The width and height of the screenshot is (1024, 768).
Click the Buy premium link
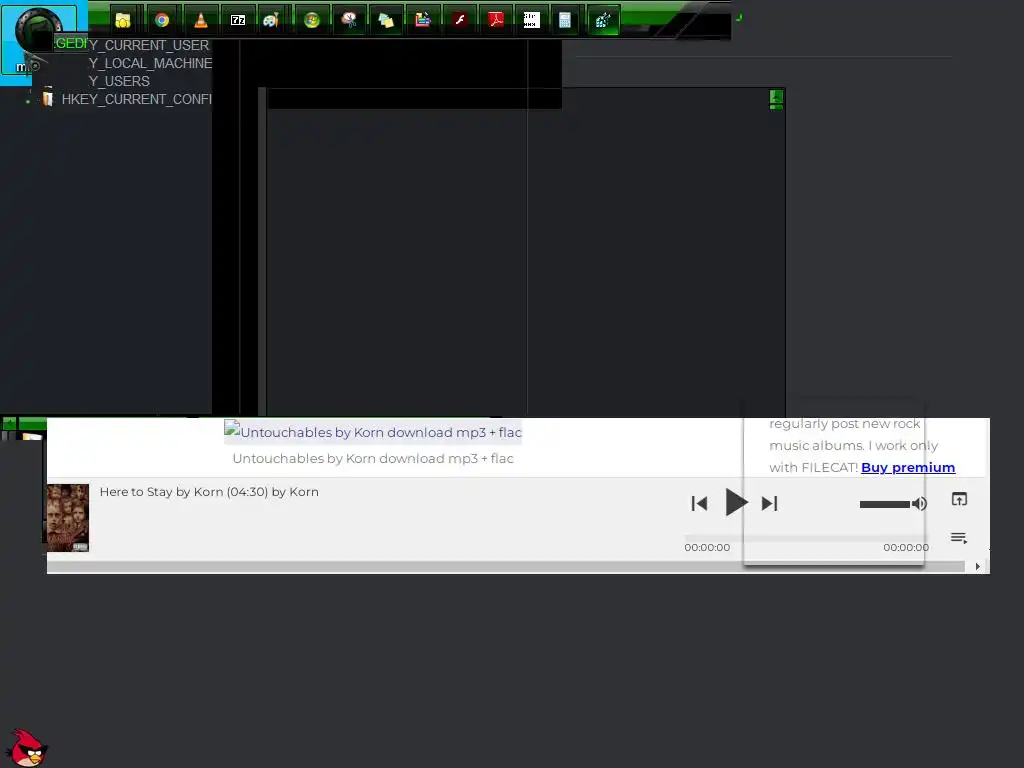click(x=908, y=468)
